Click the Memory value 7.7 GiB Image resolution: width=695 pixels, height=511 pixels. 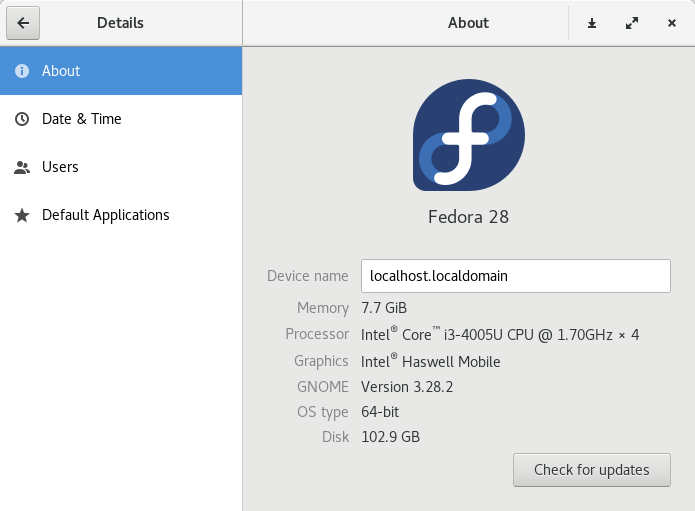coord(384,308)
